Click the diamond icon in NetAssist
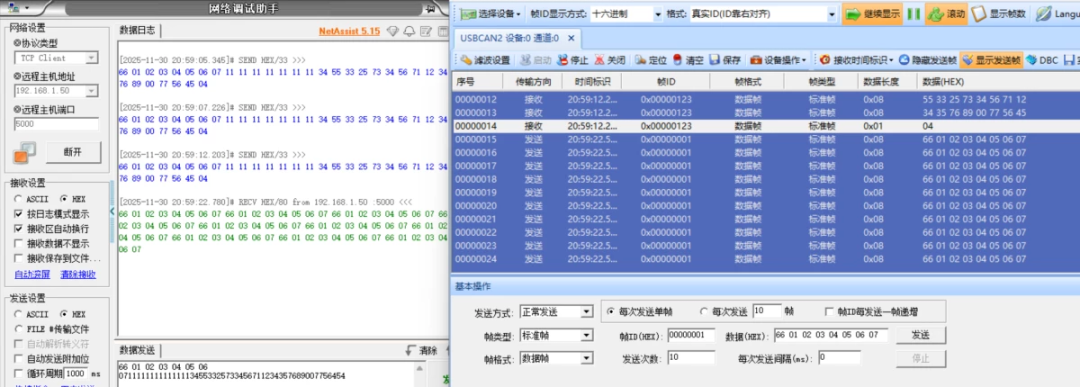 click(x=393, y=32)
